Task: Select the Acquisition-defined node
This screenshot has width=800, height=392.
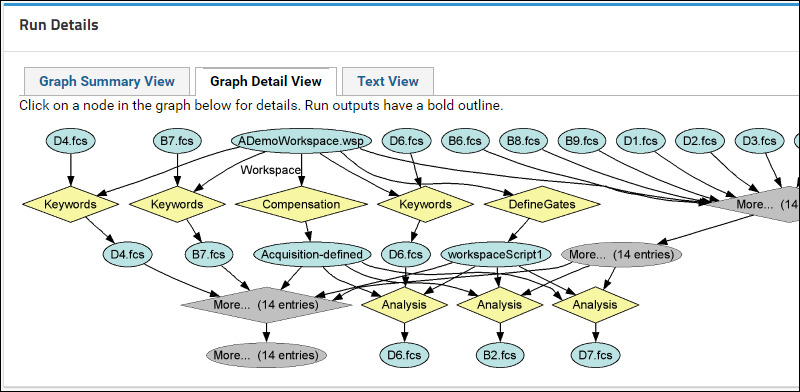Action: coord(312,254)
